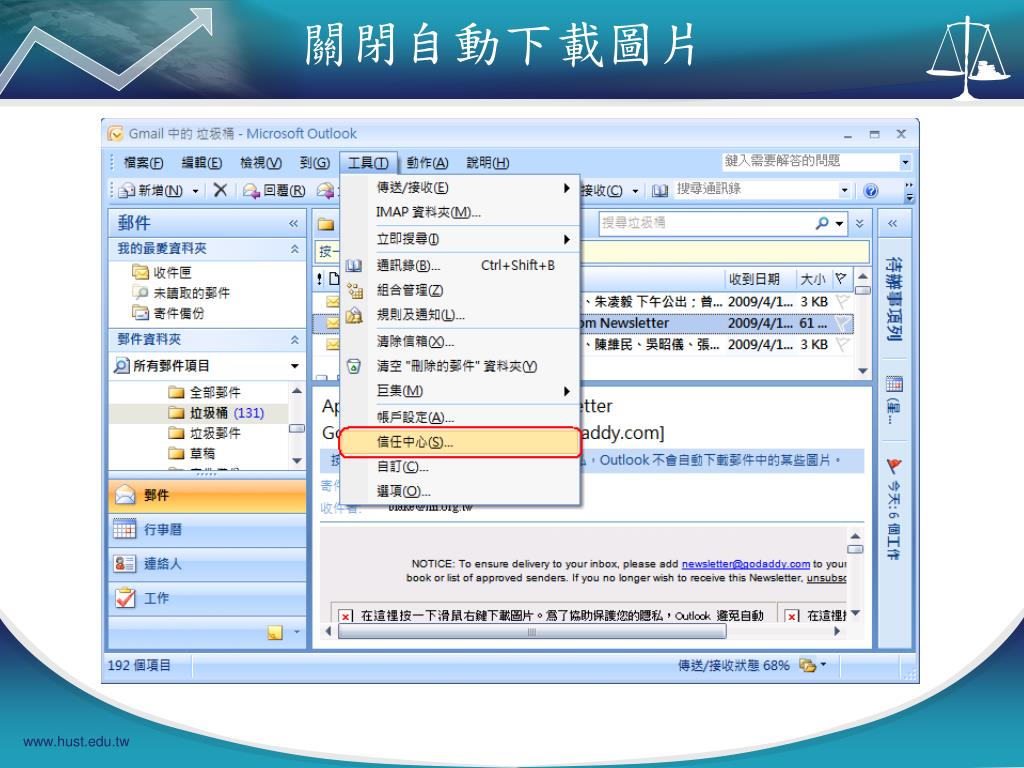The image size is (1024, 768).
Task: Click the Outlook application icon in title bar
Action: [x=116, y=134]
